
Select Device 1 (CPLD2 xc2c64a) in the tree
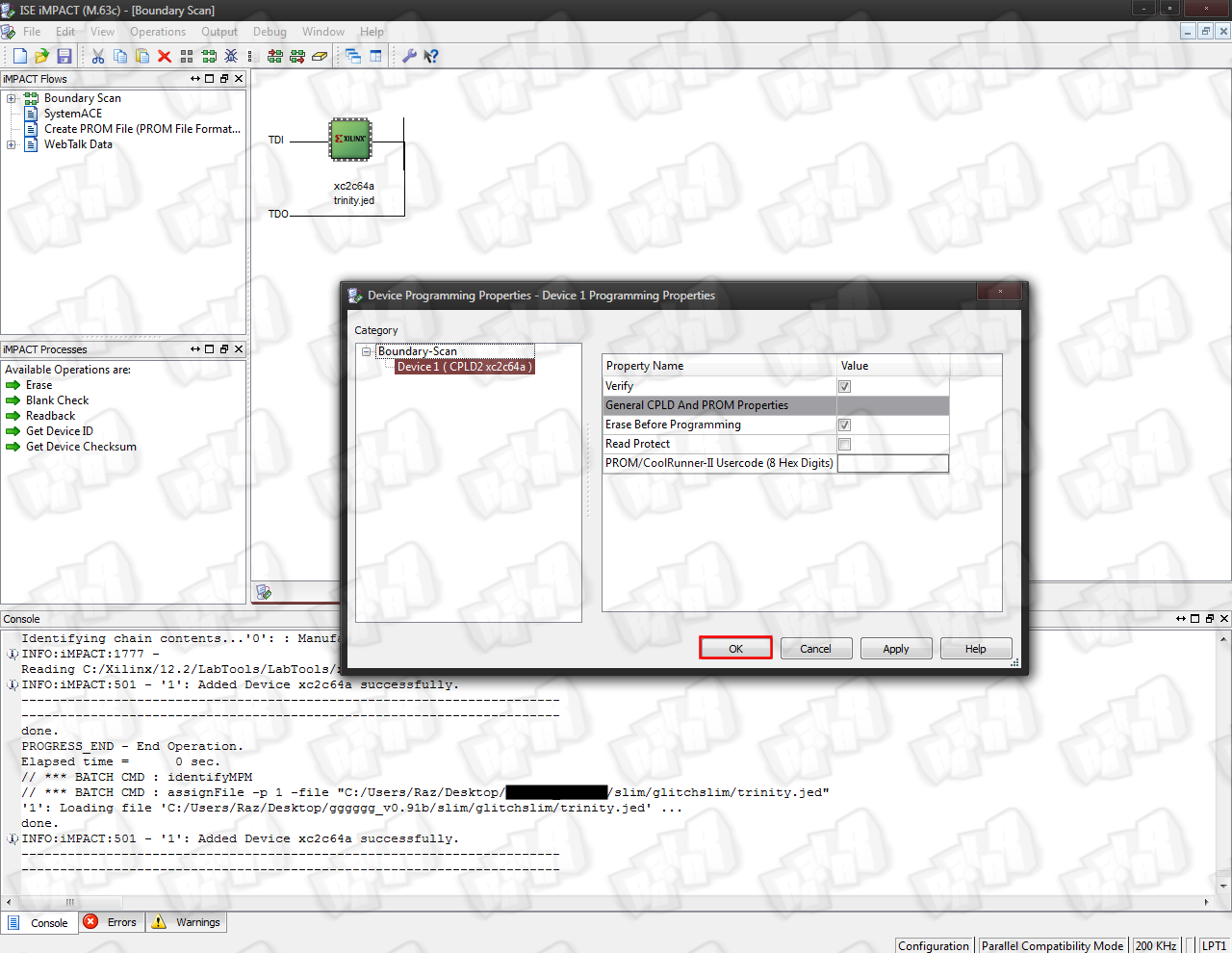tap(463, 367)
